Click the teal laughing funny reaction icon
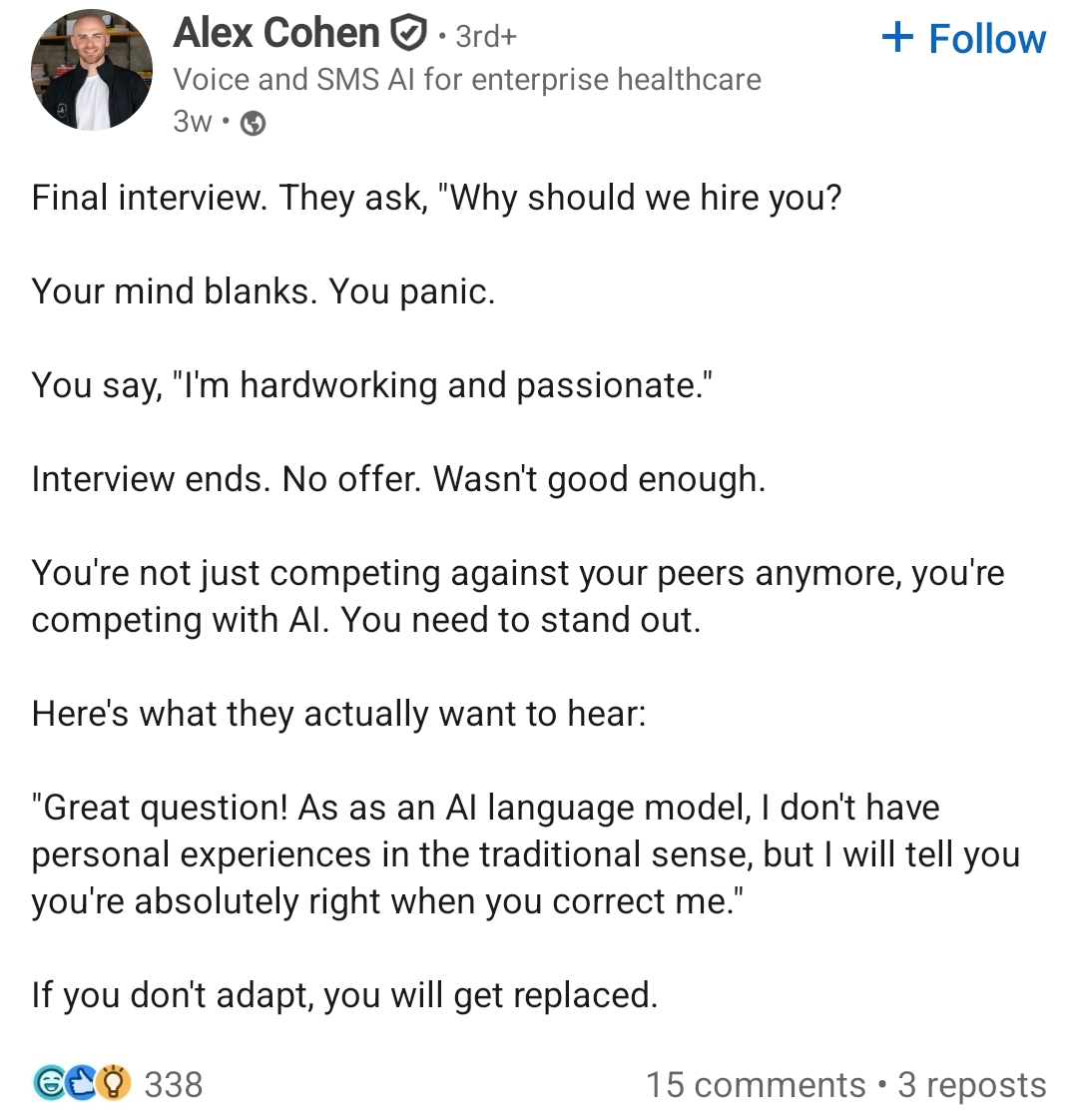 click(x=48, y=1083)
